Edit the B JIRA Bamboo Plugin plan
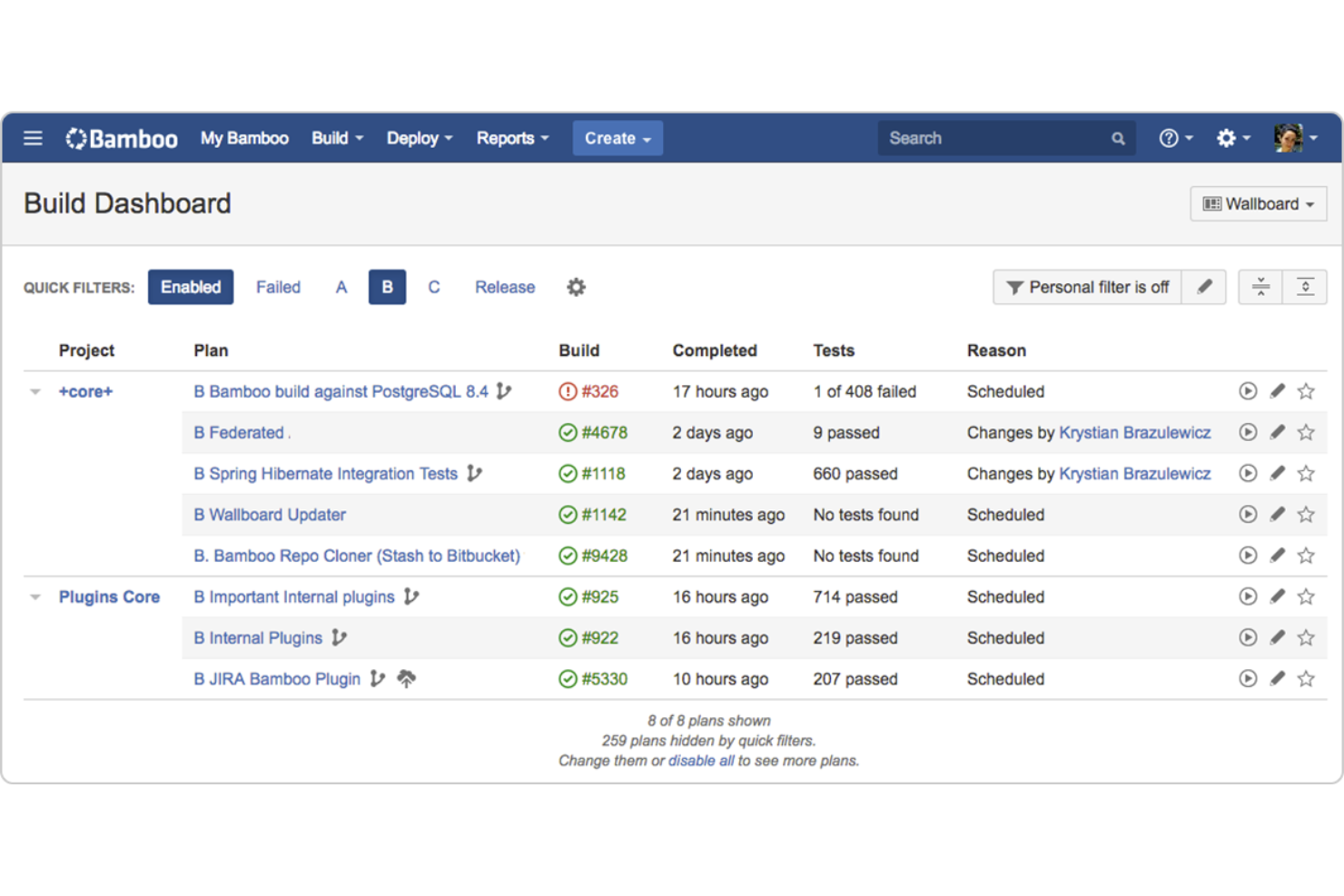 (x=1278, y=678)
